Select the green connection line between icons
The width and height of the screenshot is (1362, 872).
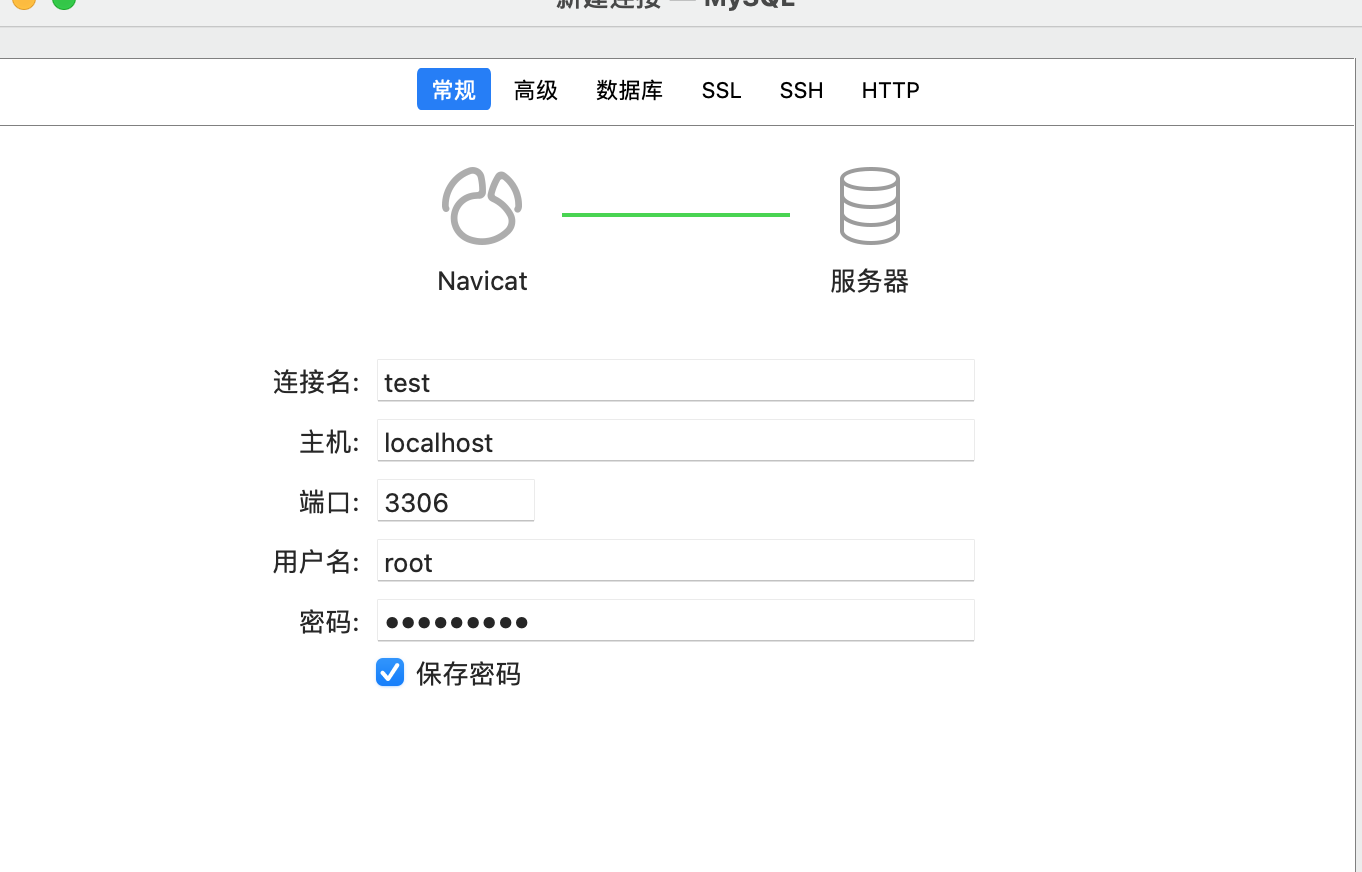675,213
